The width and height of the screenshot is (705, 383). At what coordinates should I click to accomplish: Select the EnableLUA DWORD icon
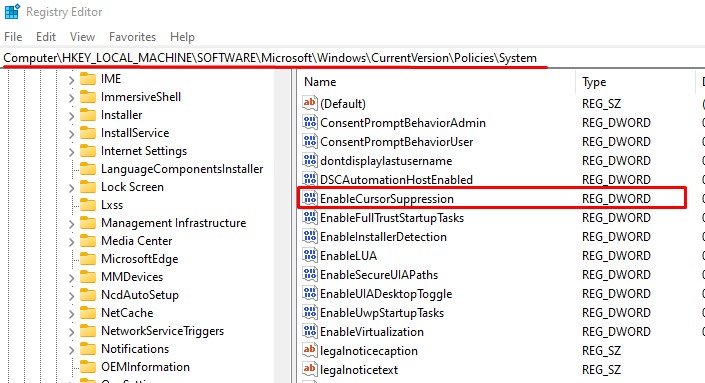(310, 255)
